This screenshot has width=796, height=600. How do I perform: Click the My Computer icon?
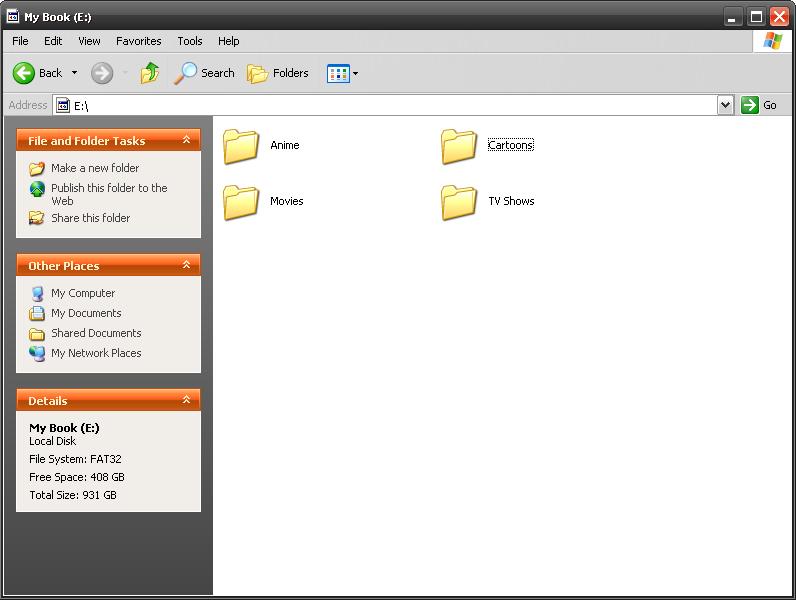(x=37, y=293)
